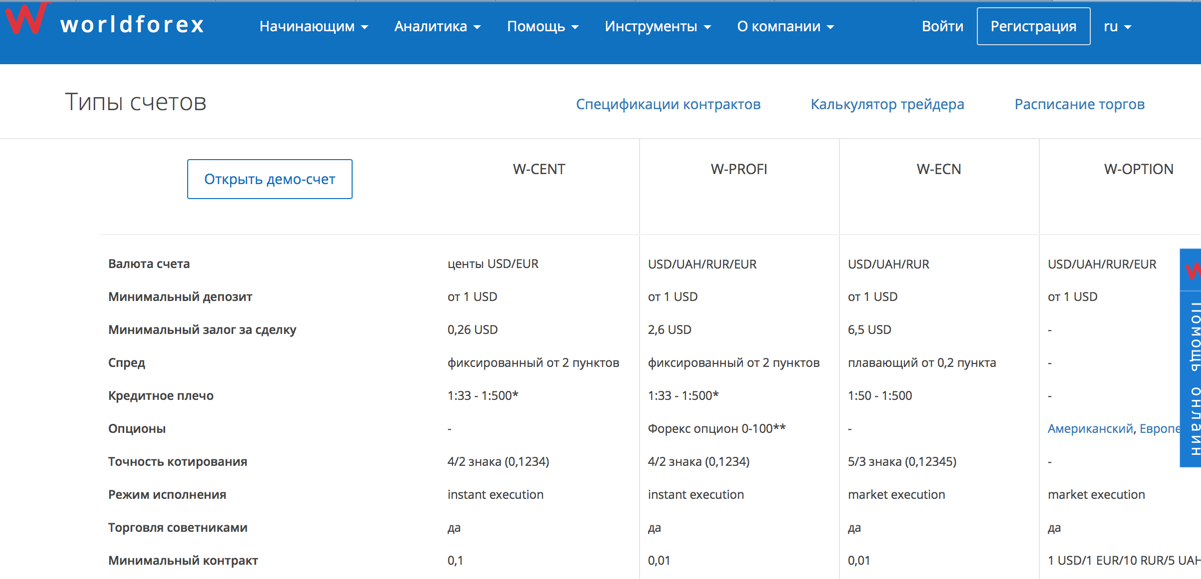Click Форекс опцион 0-100** cell

[x=717, y=429]
